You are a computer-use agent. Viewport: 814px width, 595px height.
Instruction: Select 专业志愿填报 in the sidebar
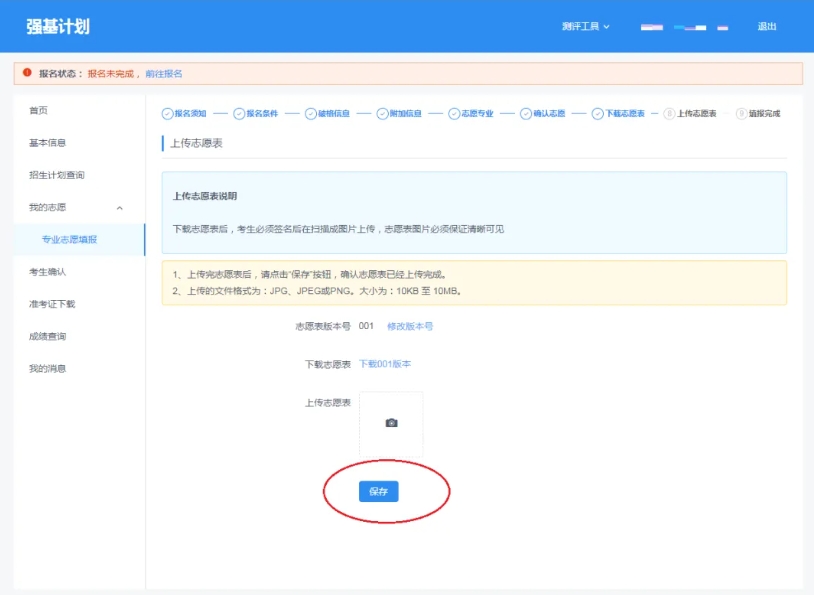coord(69,239)
